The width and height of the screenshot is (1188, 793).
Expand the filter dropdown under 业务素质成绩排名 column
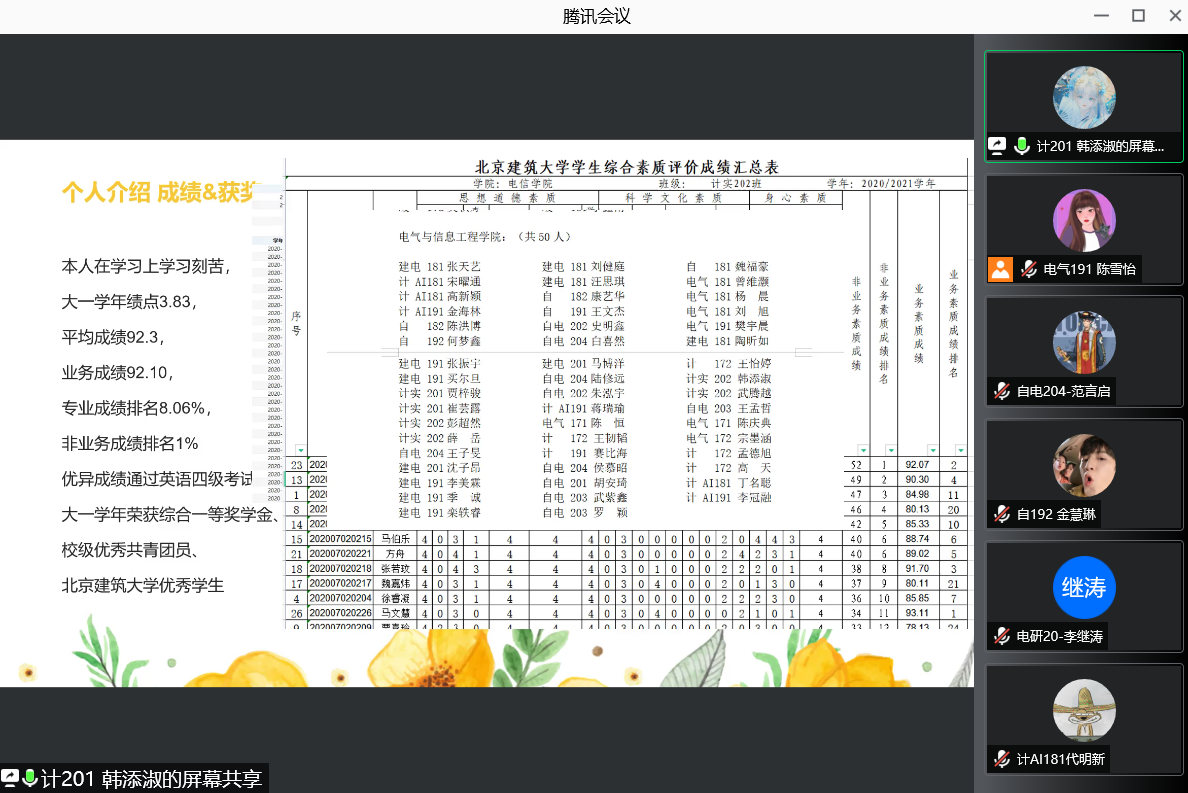(960, 450)
